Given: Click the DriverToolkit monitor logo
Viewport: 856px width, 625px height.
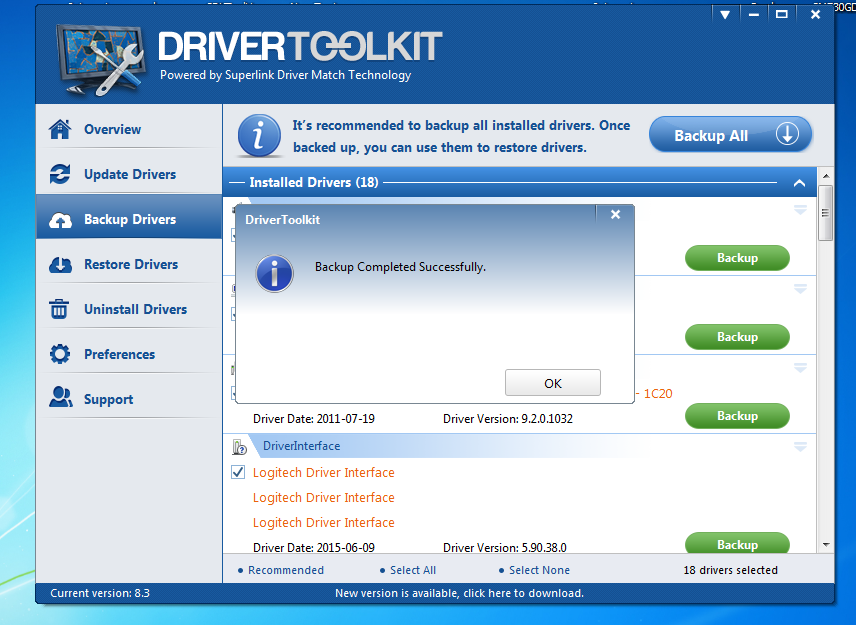Looking at the screenshot, I should point(101,59).
